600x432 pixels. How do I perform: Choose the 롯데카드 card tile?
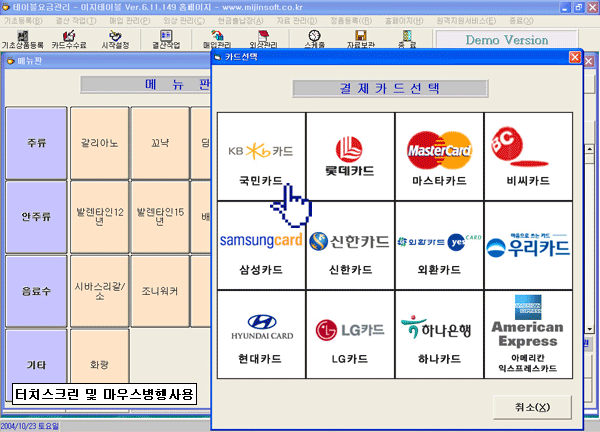(x=350, y=156)
